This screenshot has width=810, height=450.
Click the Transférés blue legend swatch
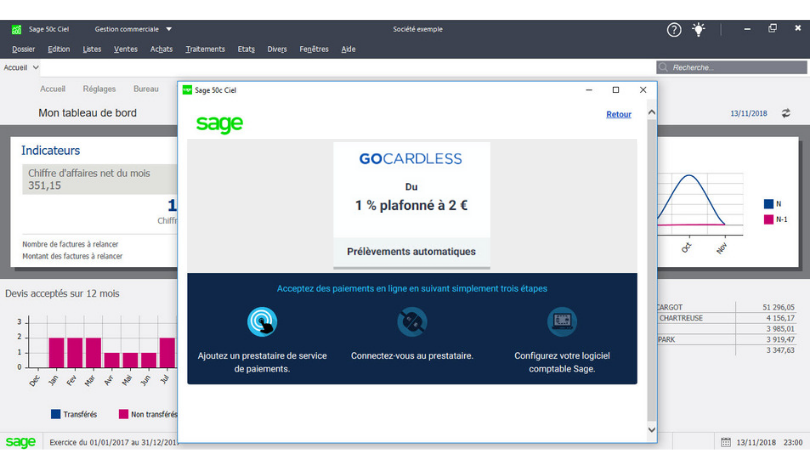tap(56, 414)
